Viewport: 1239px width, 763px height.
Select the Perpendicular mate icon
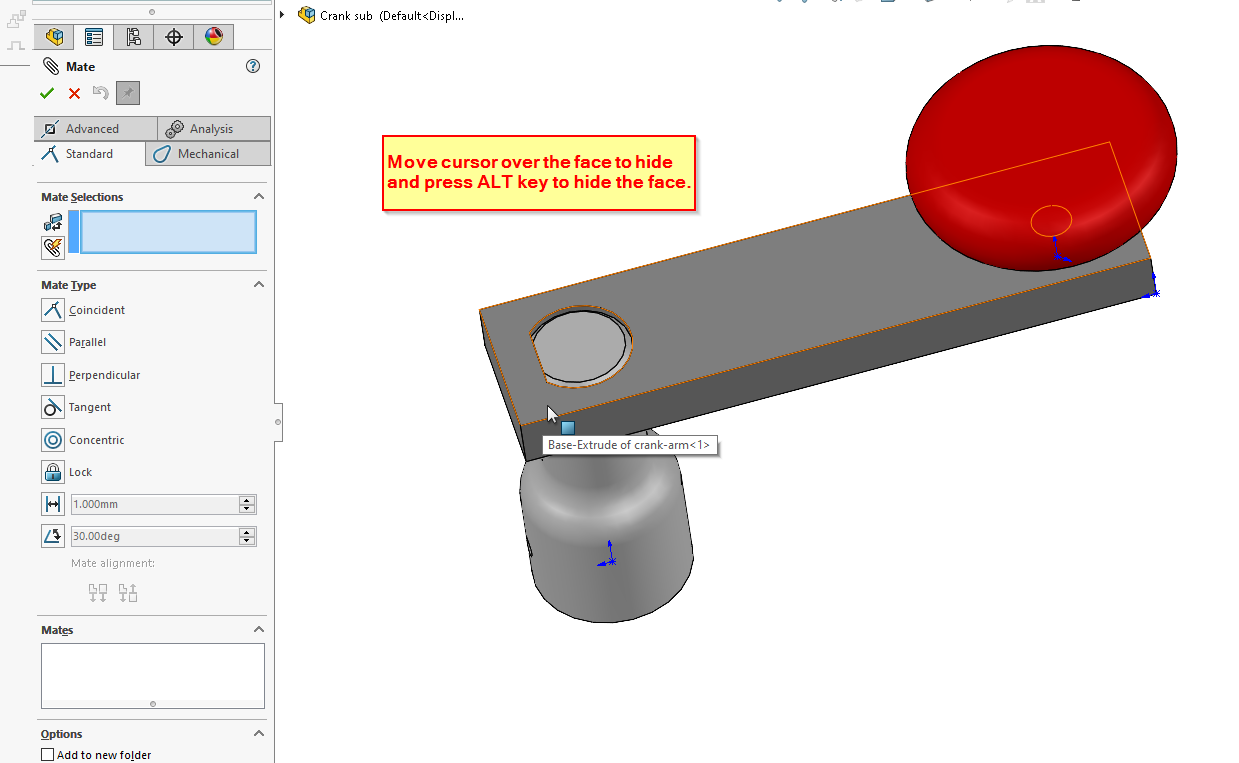pos(53,375)
